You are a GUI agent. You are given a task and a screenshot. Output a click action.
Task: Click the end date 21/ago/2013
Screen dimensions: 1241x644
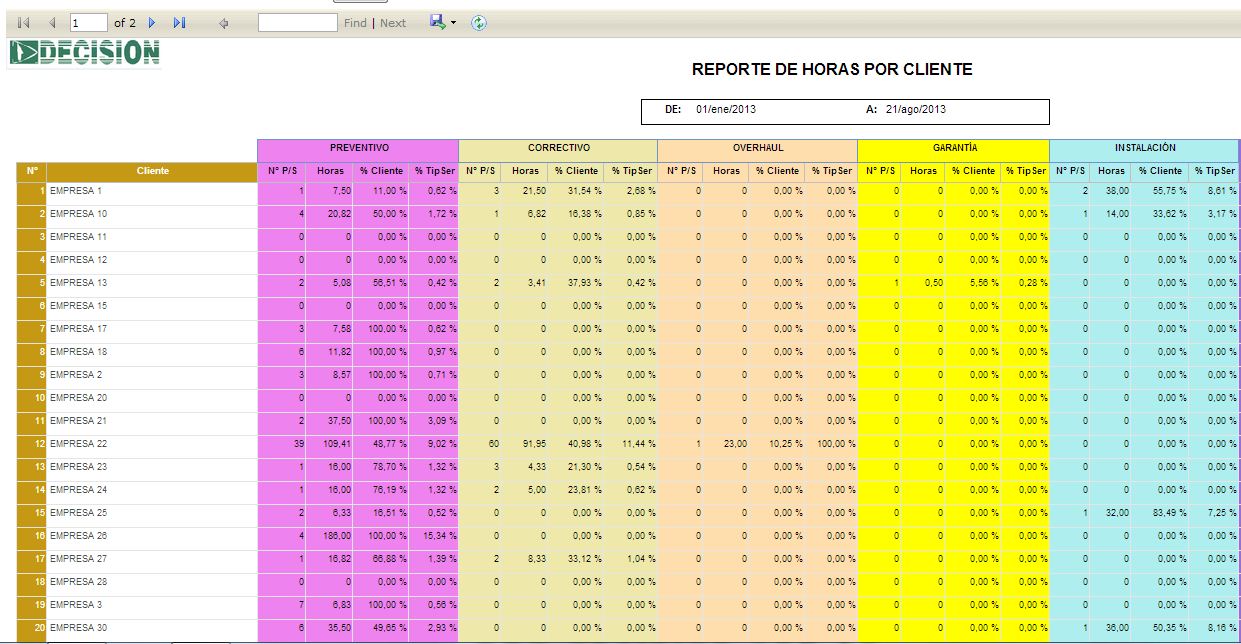[x=916, y=110]
